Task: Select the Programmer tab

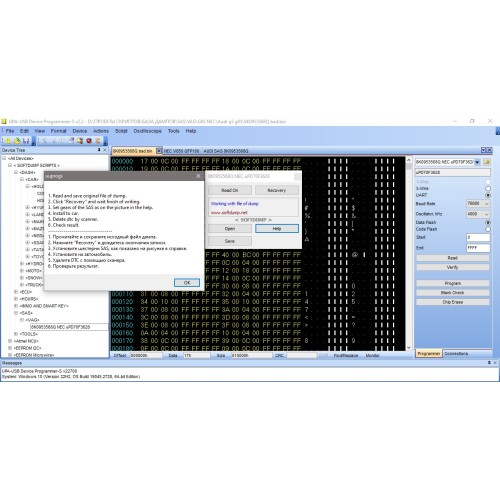Action: [x=429, y=353]
